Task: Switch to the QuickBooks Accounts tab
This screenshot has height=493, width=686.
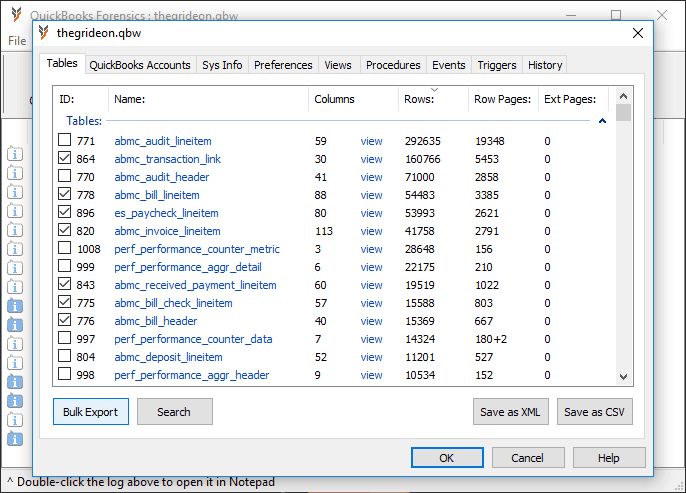Action: (x=140, y=65)
